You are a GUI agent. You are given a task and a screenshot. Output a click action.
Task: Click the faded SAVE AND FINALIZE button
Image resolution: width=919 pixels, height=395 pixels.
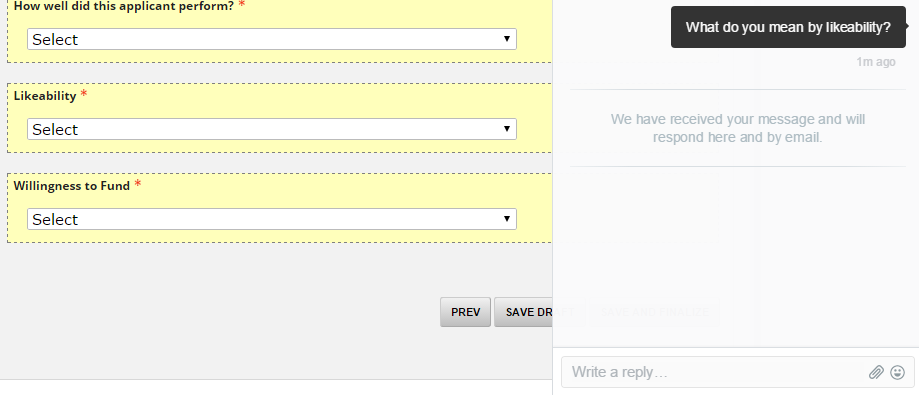pyautogui.click(x=654, y=312)
